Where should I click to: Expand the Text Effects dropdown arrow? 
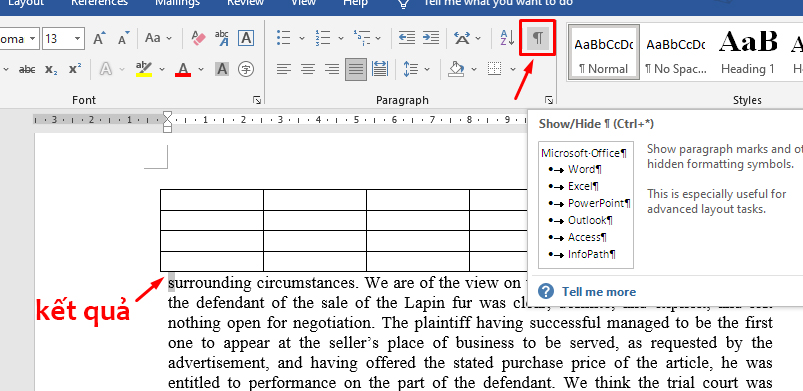click(123, 69)
